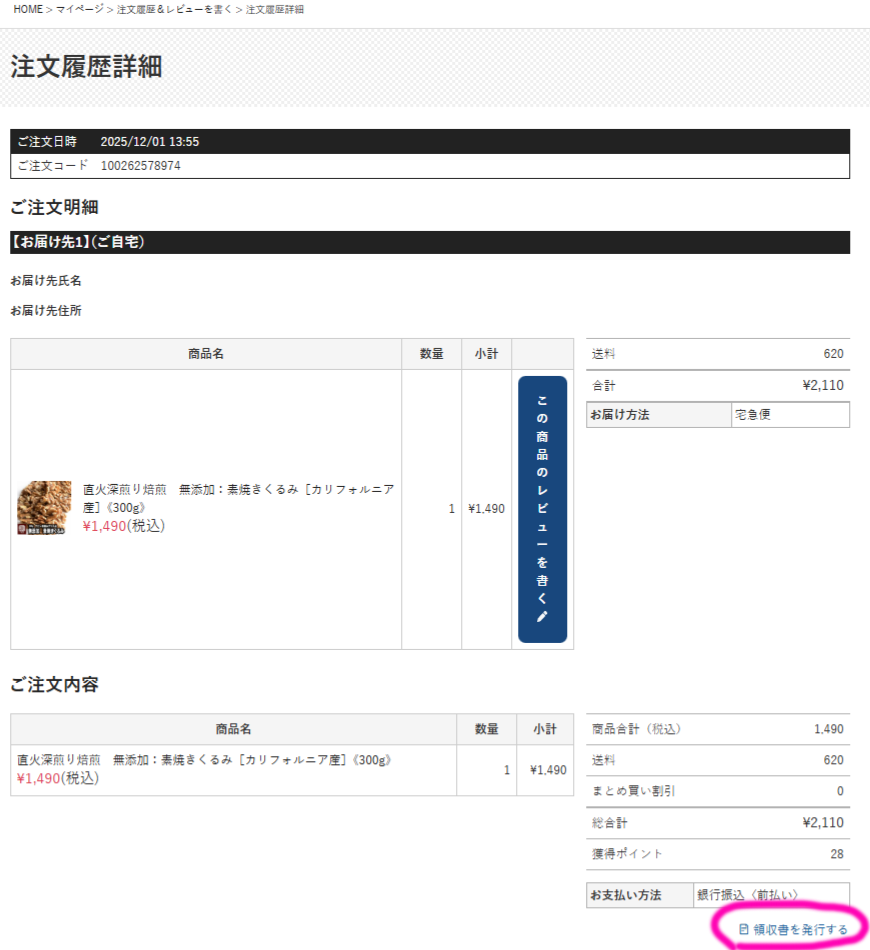This screenshot has width=870, height=950.
Task: Open the walnut product thumbnail image
Action: (44, 508)
